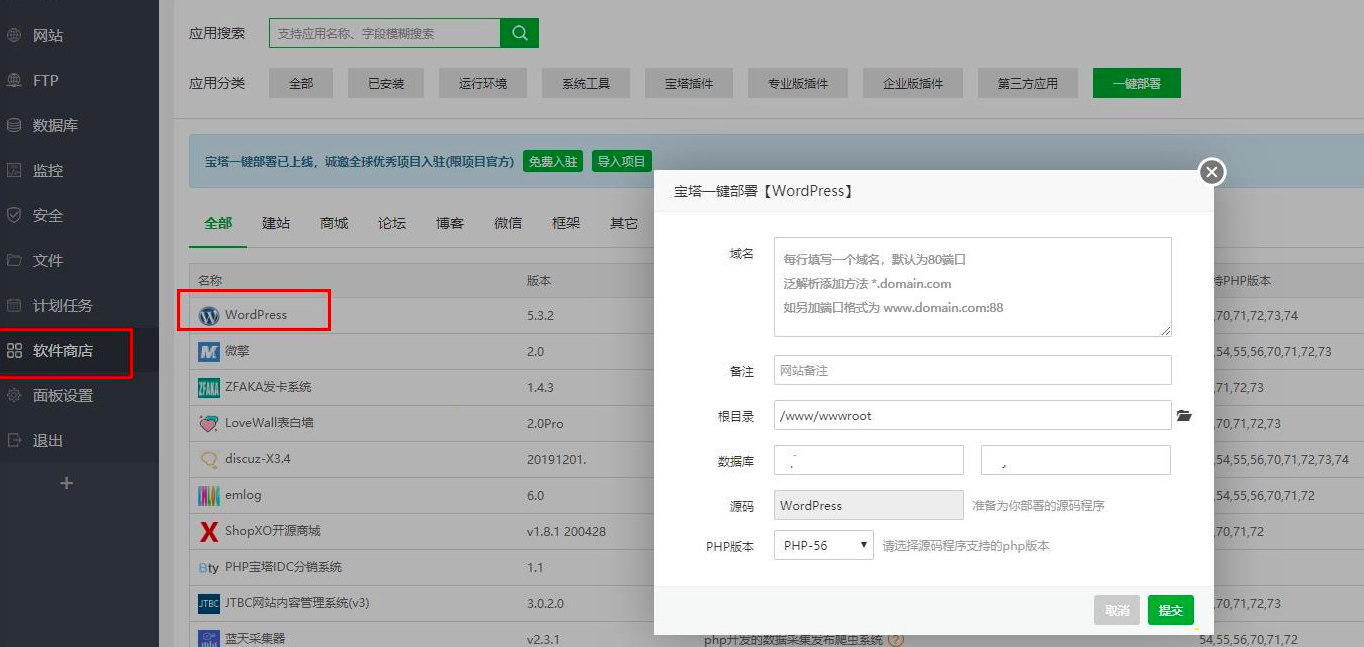
Task: Open 安全 in the sidebar
Action: pyautogui.click(x=48, y=215)
